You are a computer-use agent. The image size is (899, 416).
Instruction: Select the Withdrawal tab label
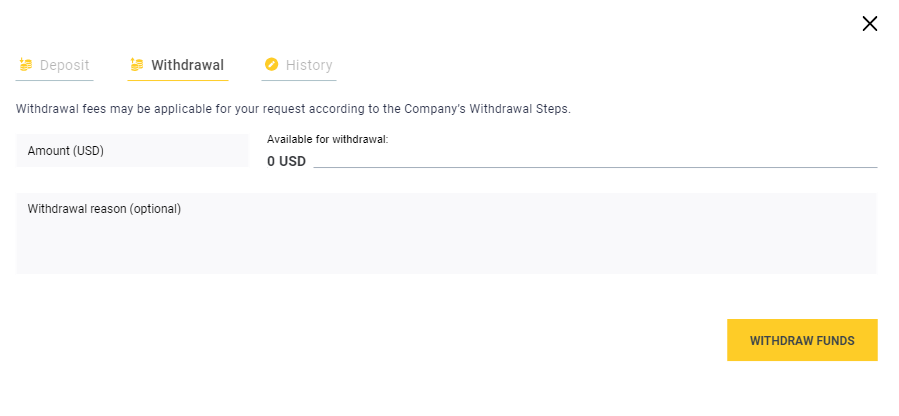click(x=187, y=65)
